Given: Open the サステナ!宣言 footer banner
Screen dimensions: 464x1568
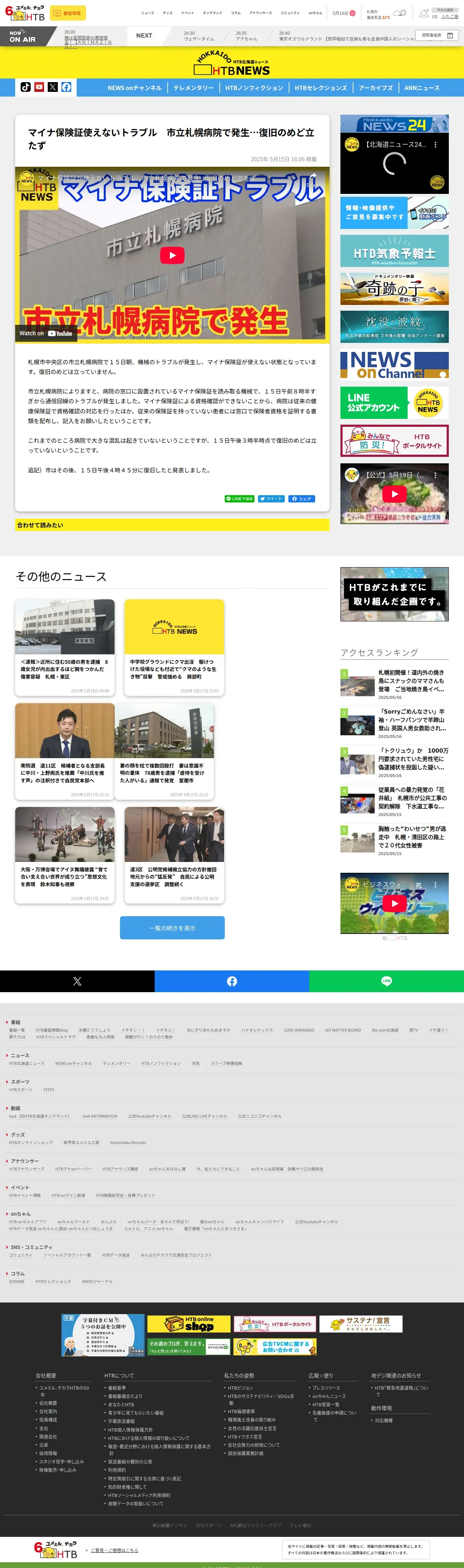Looking at the screenshot, I should tap(361, 1323).
